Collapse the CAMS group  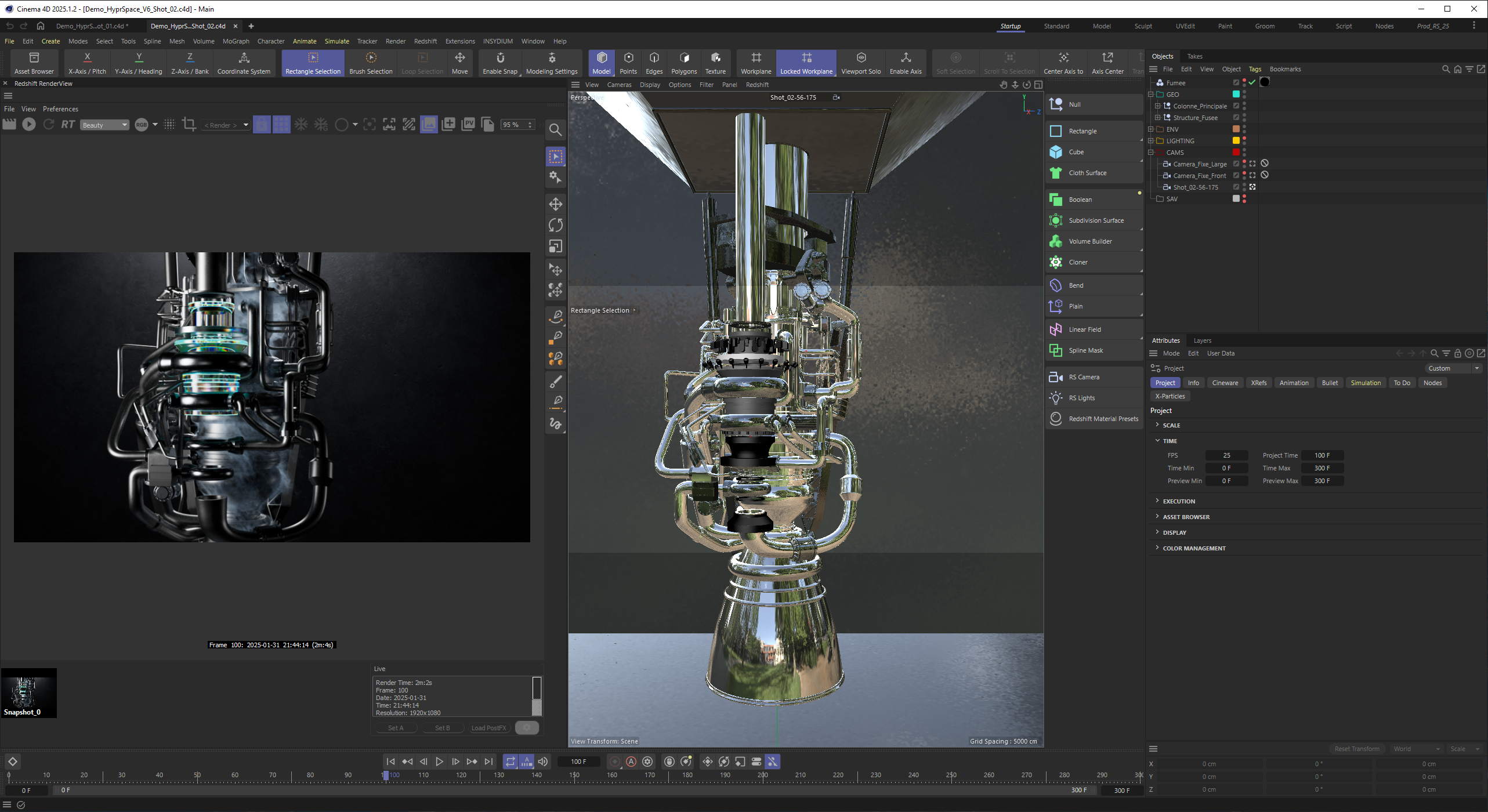coord(1151,153)
